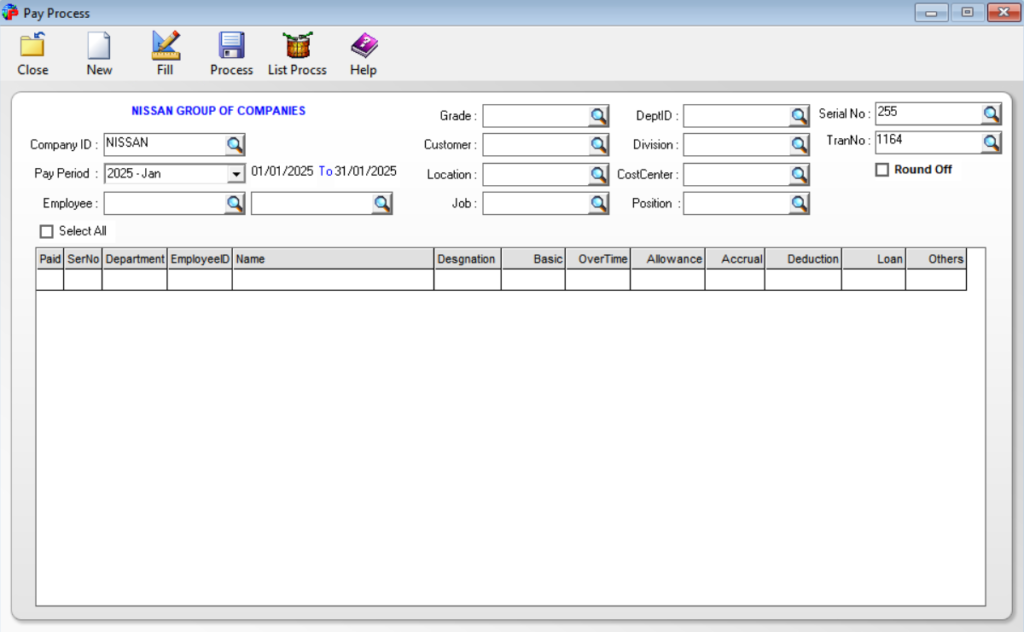Click the Name column header

[333, 259]
